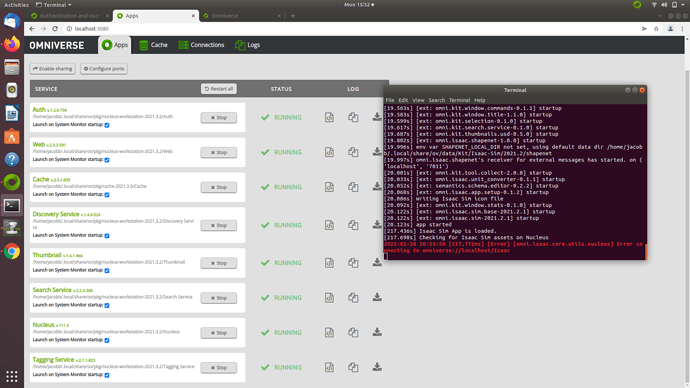Copy the Web service log

coord(353,152)
